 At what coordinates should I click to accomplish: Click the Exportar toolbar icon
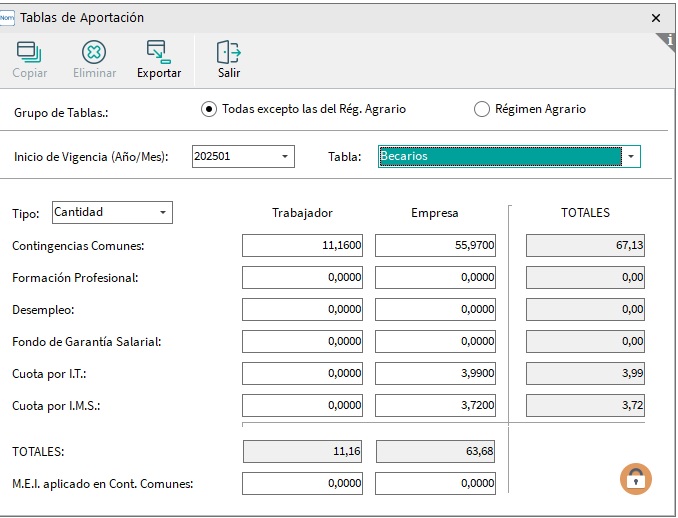159,52
